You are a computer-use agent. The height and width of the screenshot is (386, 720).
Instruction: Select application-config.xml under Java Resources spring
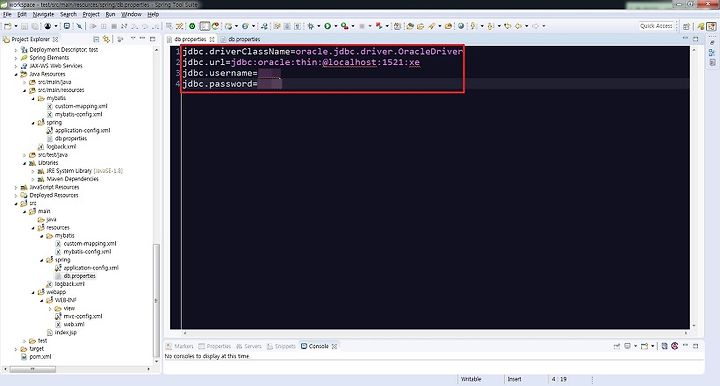click(83, 130)
